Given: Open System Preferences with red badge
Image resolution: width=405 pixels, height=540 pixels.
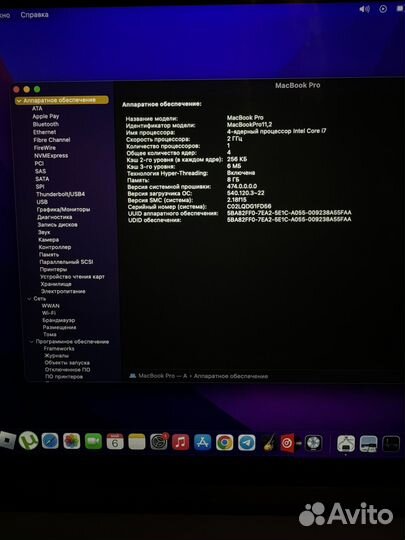Looking at the screenshot, I should [159, 442].
